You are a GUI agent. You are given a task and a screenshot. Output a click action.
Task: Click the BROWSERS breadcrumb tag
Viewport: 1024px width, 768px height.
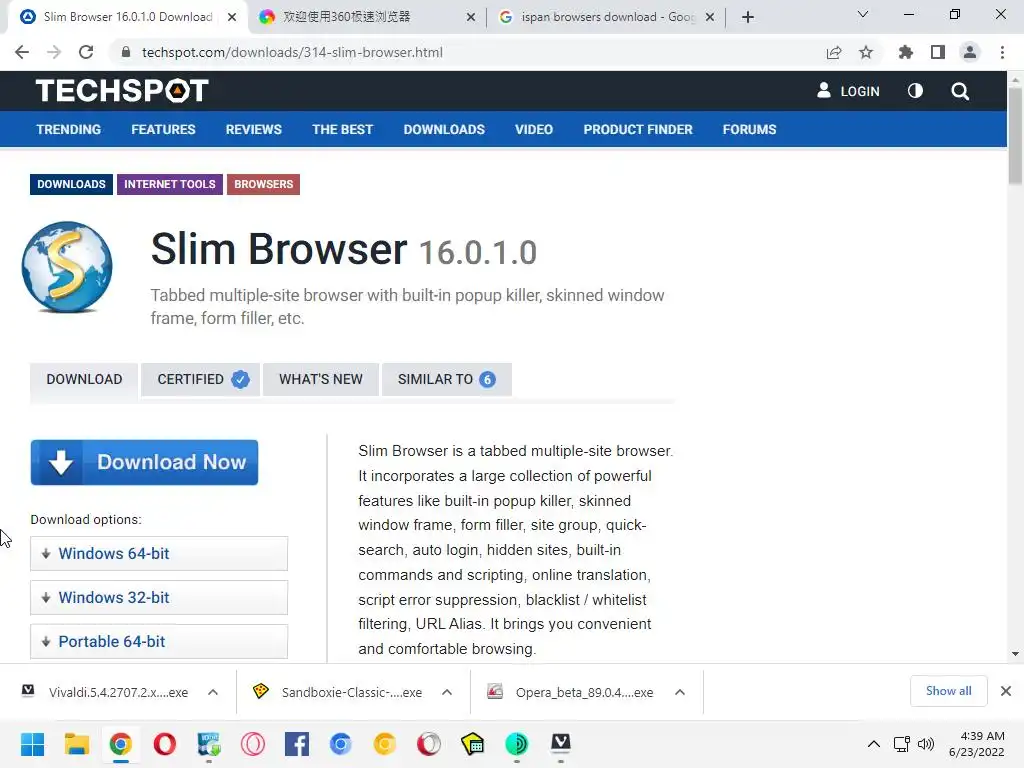click(x=264, y=184)
